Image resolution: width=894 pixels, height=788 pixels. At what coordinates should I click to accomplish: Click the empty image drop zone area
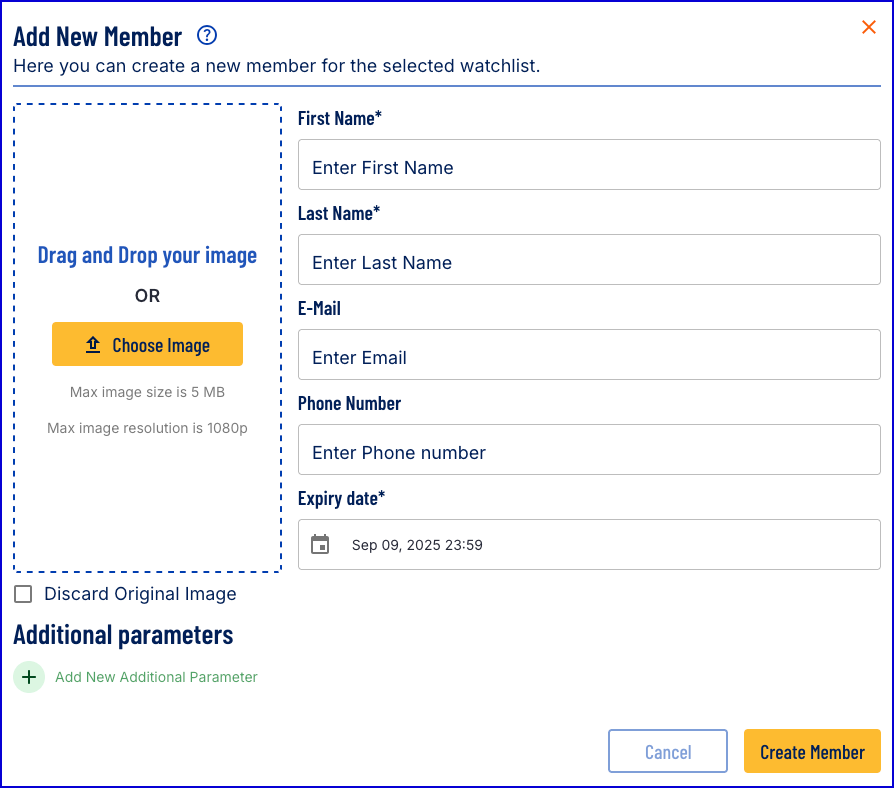coord(147,171)
